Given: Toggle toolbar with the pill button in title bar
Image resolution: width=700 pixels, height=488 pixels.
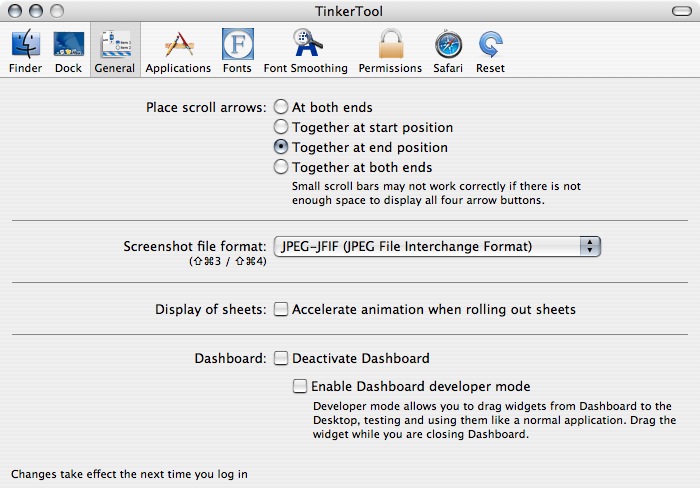Looking at the screenshot, I should 682,11.
